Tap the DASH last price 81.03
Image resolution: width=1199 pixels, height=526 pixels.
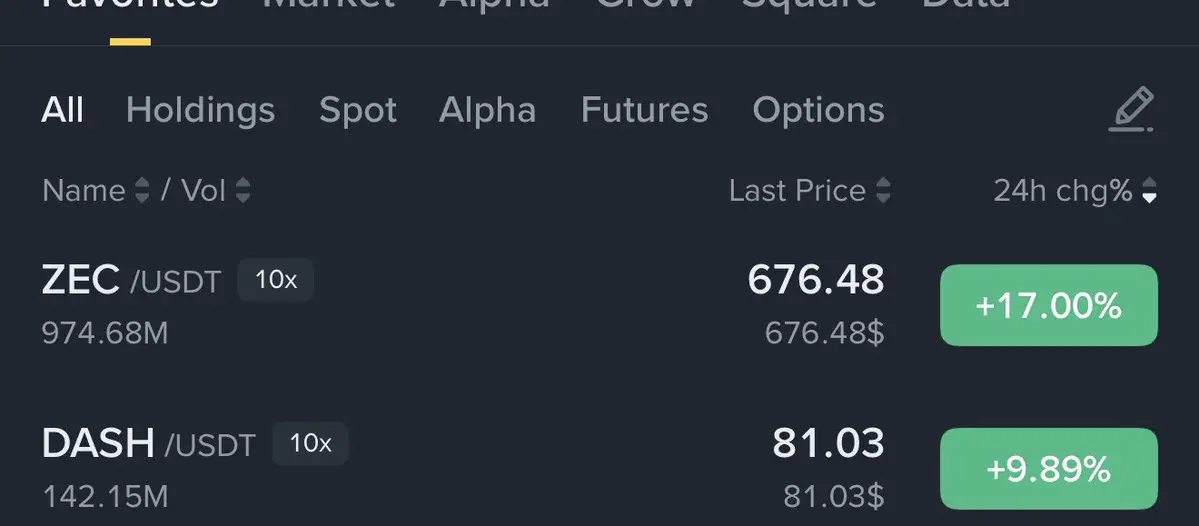click(x=827, y=443)
